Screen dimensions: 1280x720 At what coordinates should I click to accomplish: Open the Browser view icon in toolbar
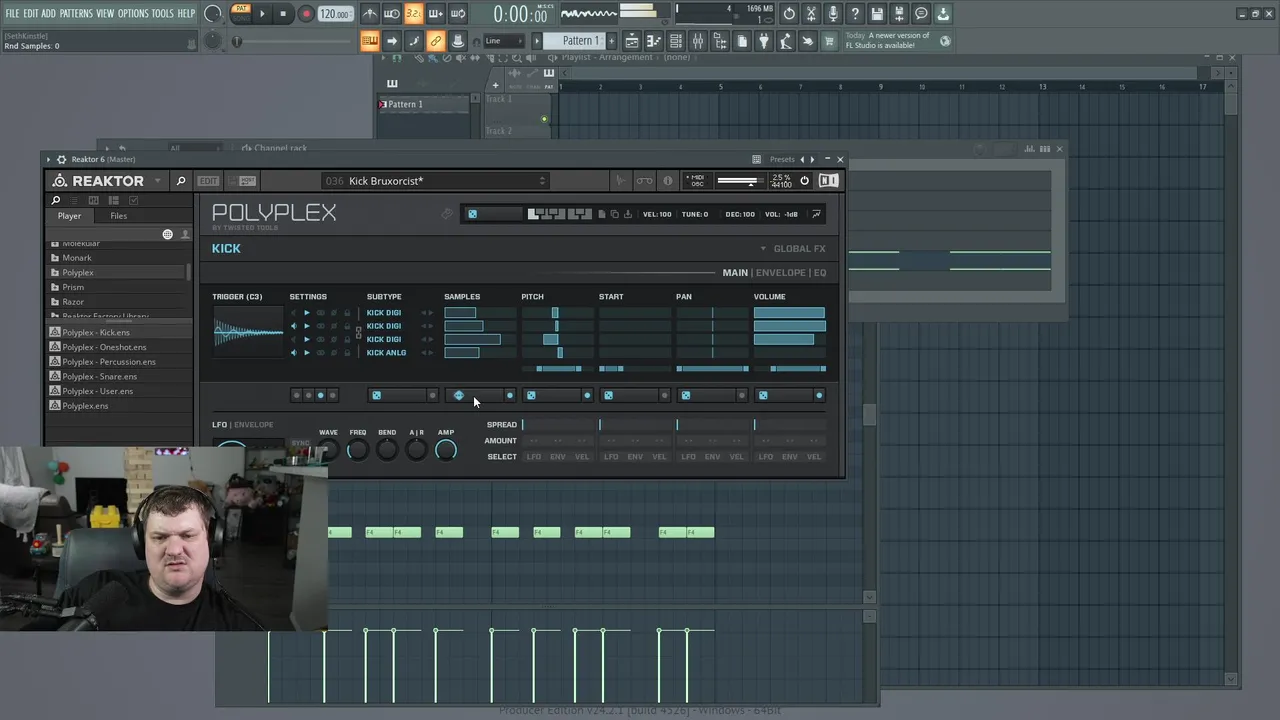pyautogui.click(x=720, y=41)
